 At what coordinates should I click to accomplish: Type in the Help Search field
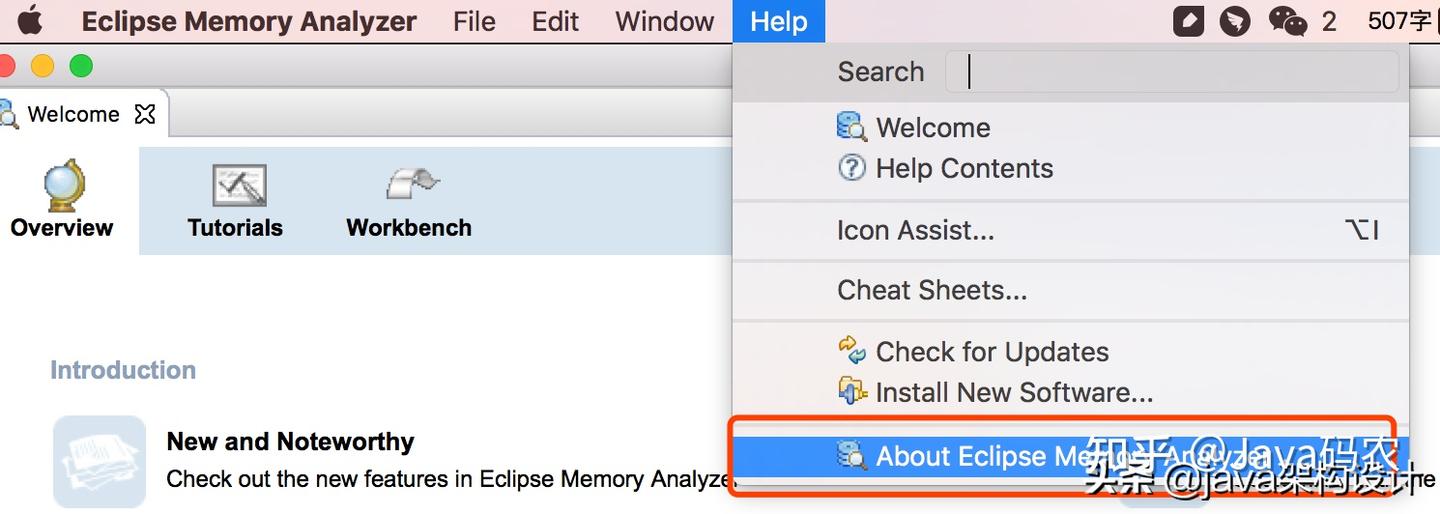click(1172, 72)
